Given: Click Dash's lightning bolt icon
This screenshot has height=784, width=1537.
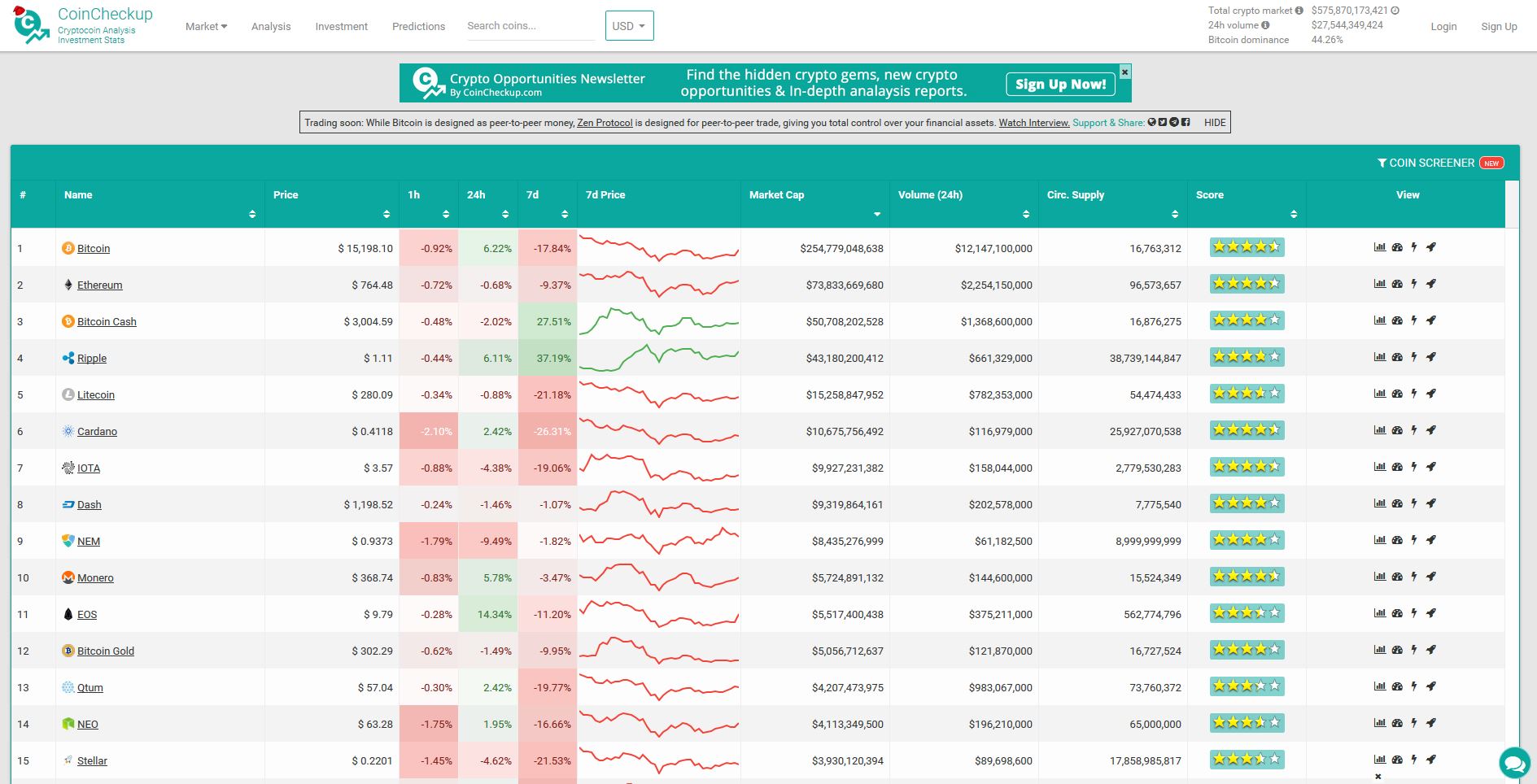Looking at the screenshot, I should pyautogui.click(x=1414, y=503).
